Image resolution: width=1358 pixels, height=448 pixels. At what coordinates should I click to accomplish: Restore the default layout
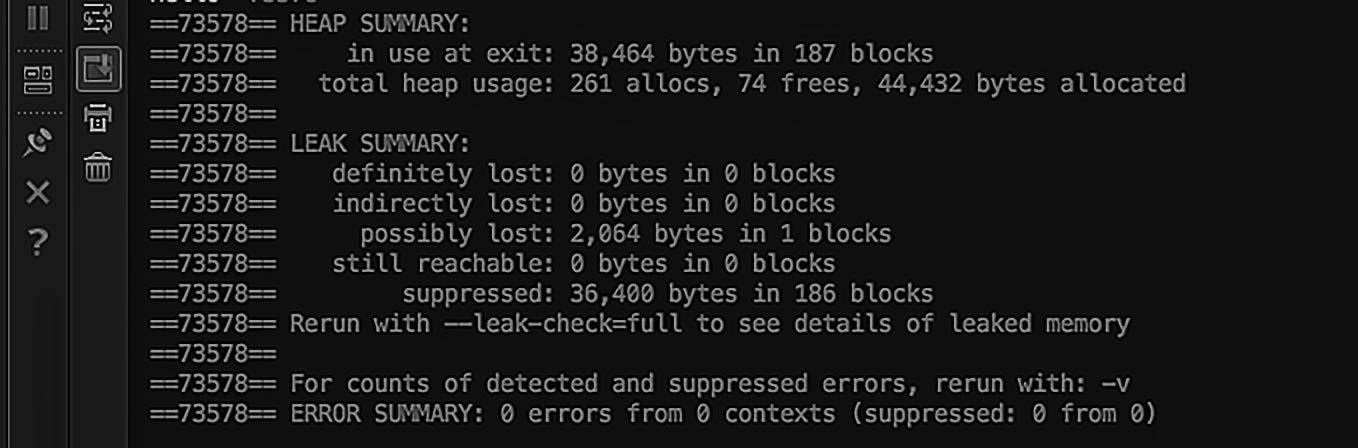(37, 80)
